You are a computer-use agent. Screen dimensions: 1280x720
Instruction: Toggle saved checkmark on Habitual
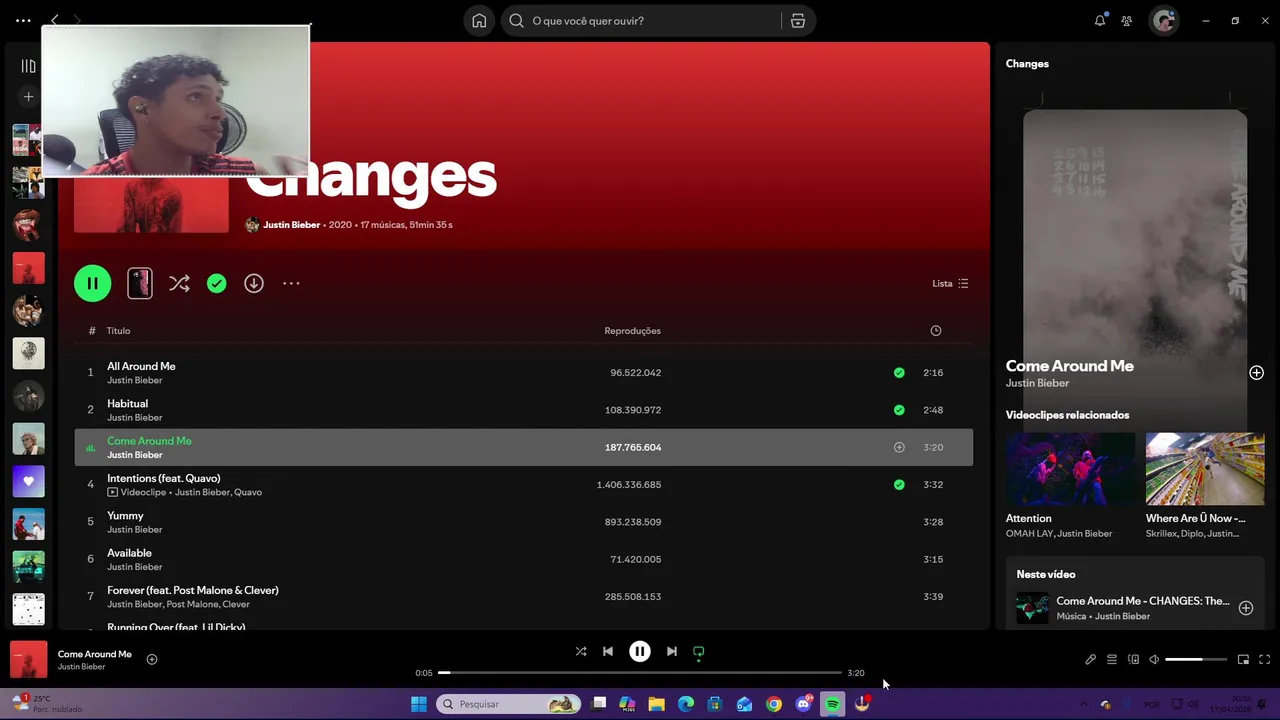click(x=899, y=410)
